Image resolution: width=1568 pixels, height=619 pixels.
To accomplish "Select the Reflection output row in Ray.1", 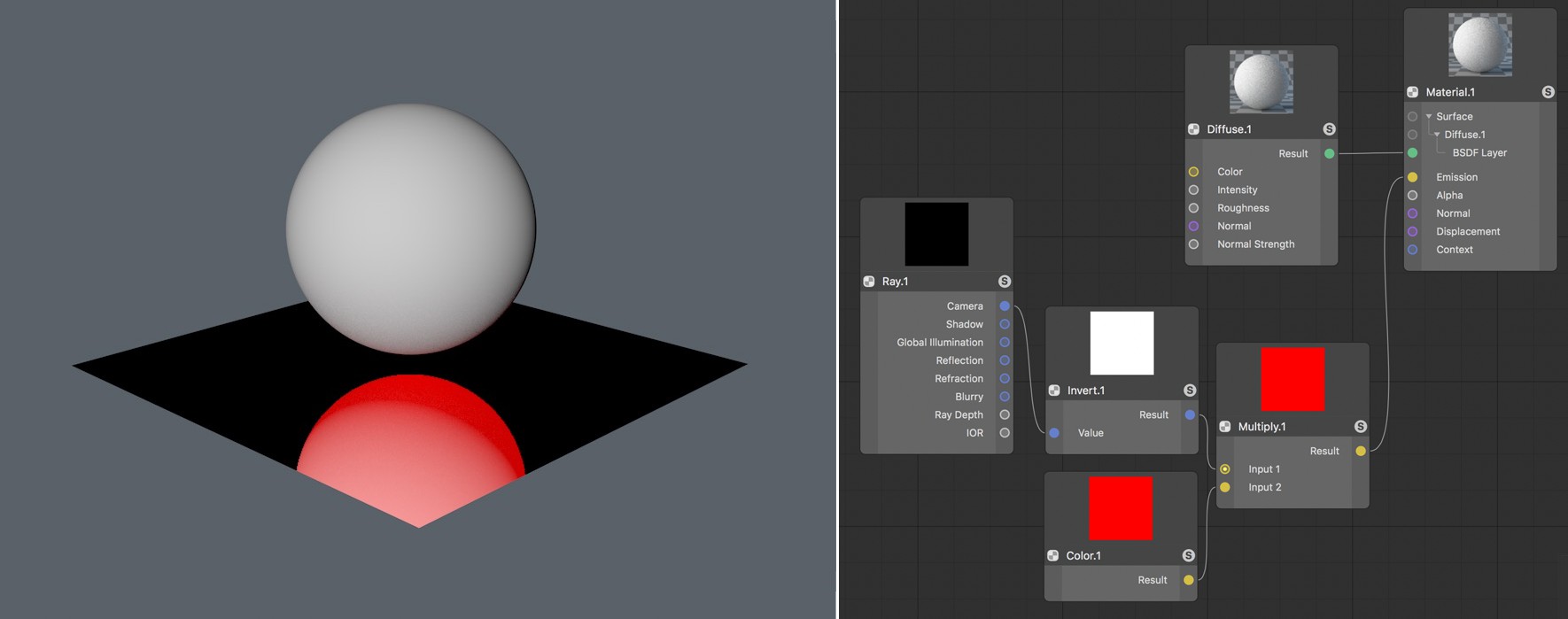I will click(937, 360).
